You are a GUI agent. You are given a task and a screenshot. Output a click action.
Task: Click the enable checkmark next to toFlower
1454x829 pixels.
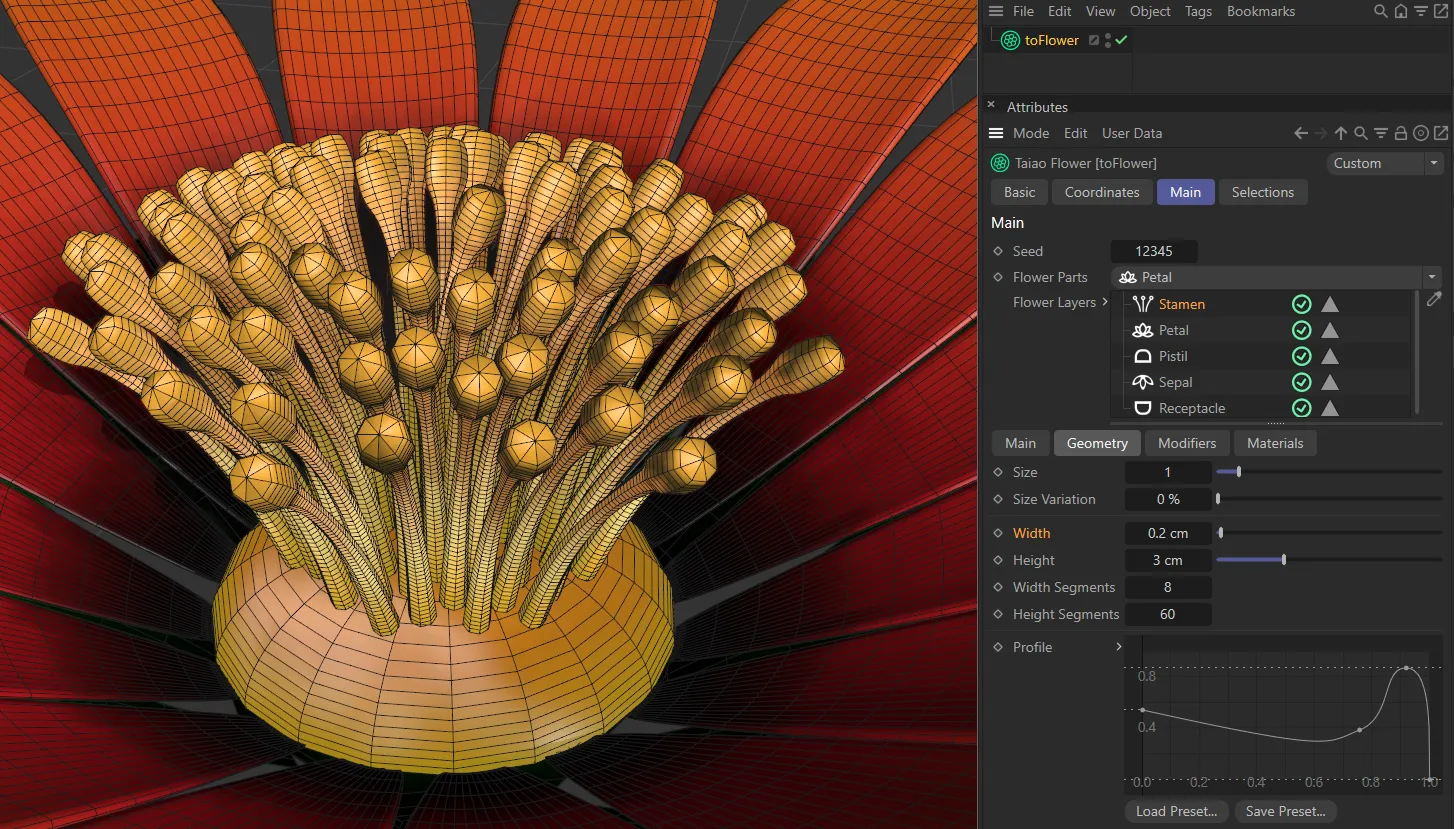[x=1120, y=40]
